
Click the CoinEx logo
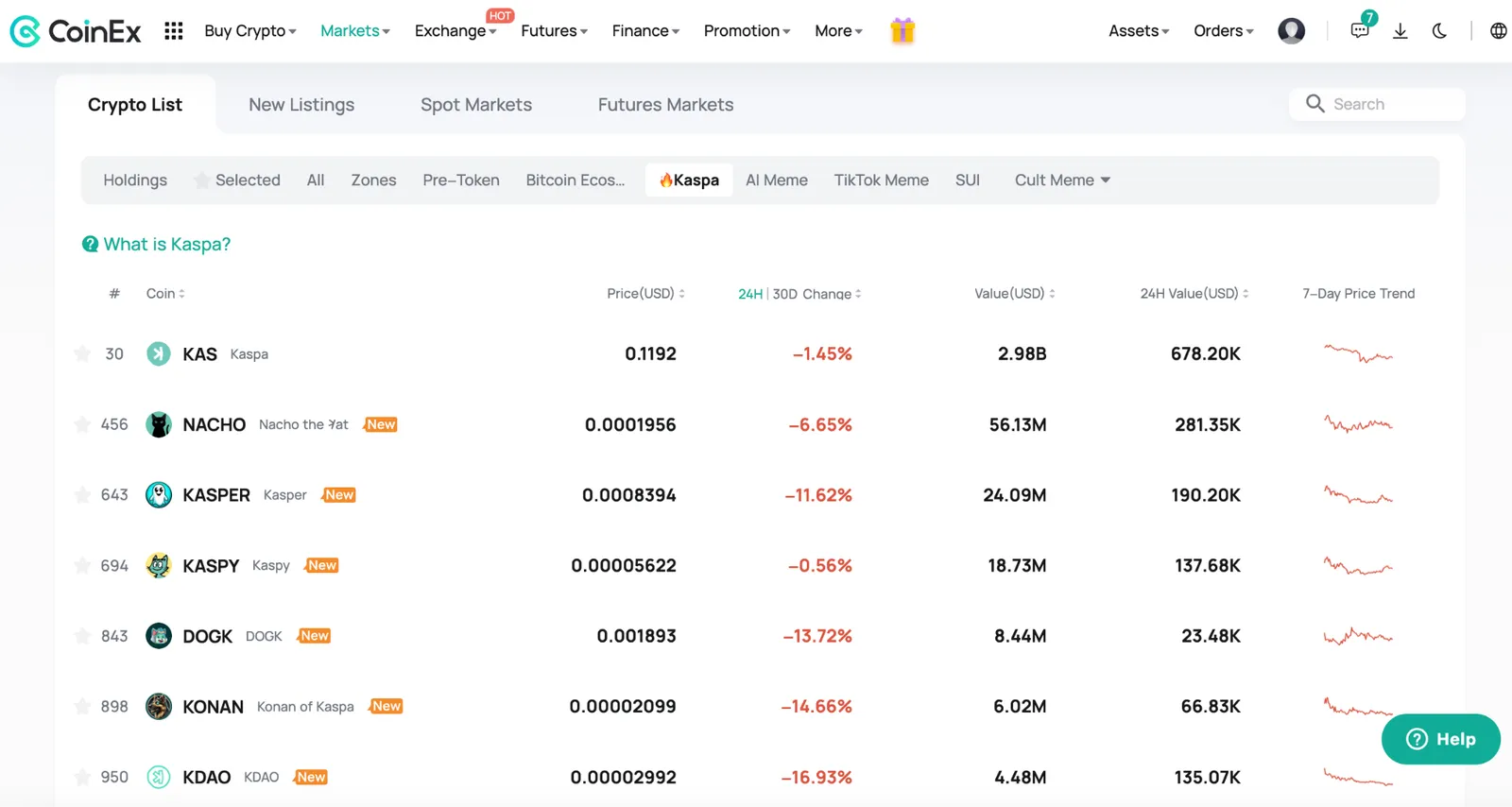[x=76, y=31]
